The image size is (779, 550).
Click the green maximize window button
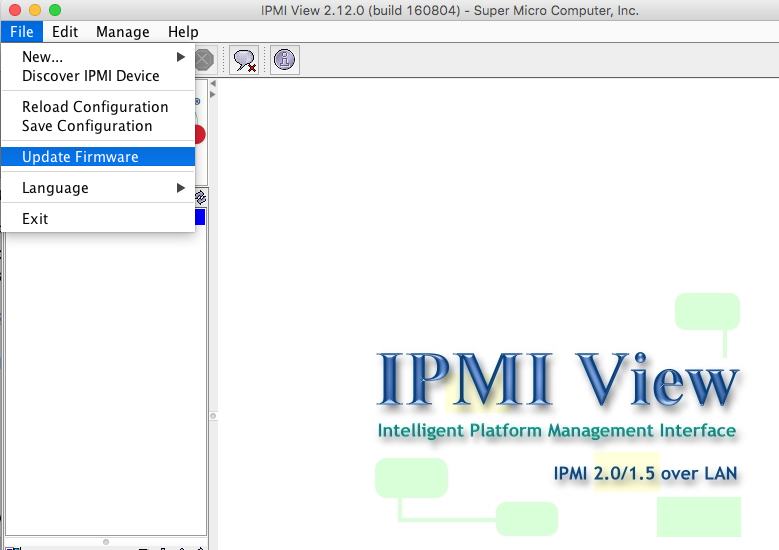[x=55, y=10]
